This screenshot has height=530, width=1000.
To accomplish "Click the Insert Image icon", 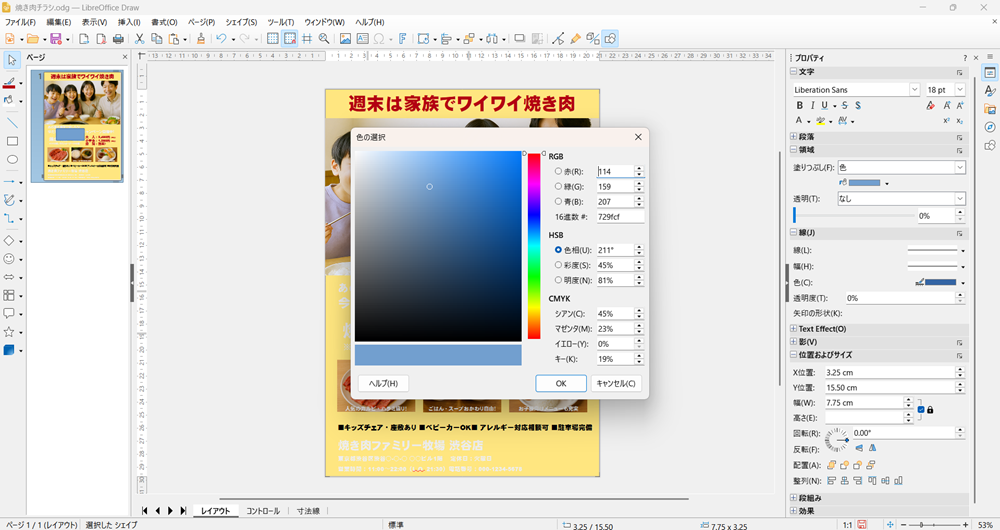I will click(x=345, y=39).
